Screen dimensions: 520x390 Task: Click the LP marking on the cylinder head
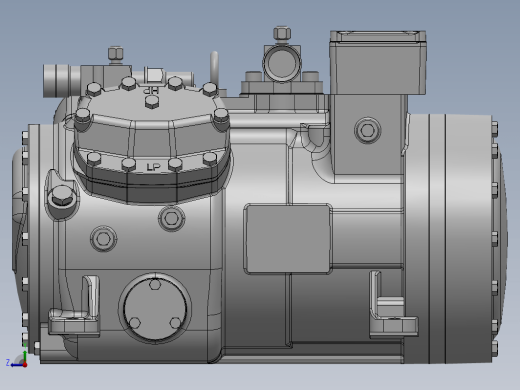click(x=153, y=167)
